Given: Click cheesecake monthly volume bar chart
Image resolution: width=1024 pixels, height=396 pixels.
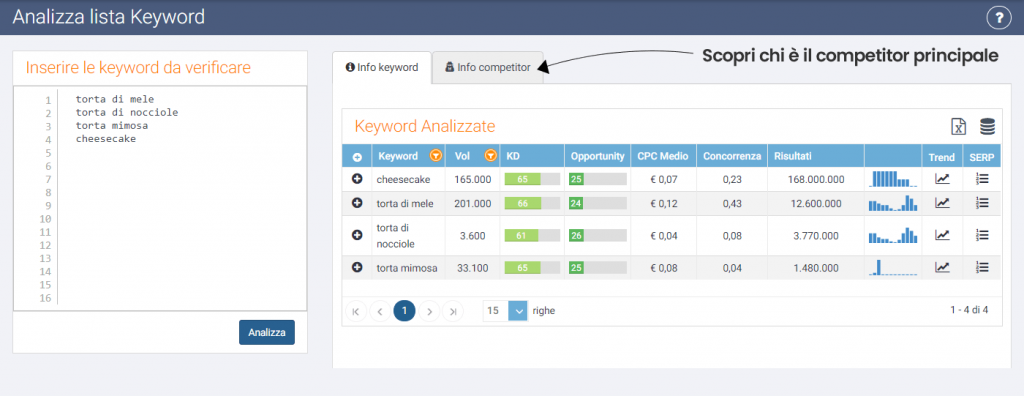Looking at the screenshot, I should pos(893,178).
